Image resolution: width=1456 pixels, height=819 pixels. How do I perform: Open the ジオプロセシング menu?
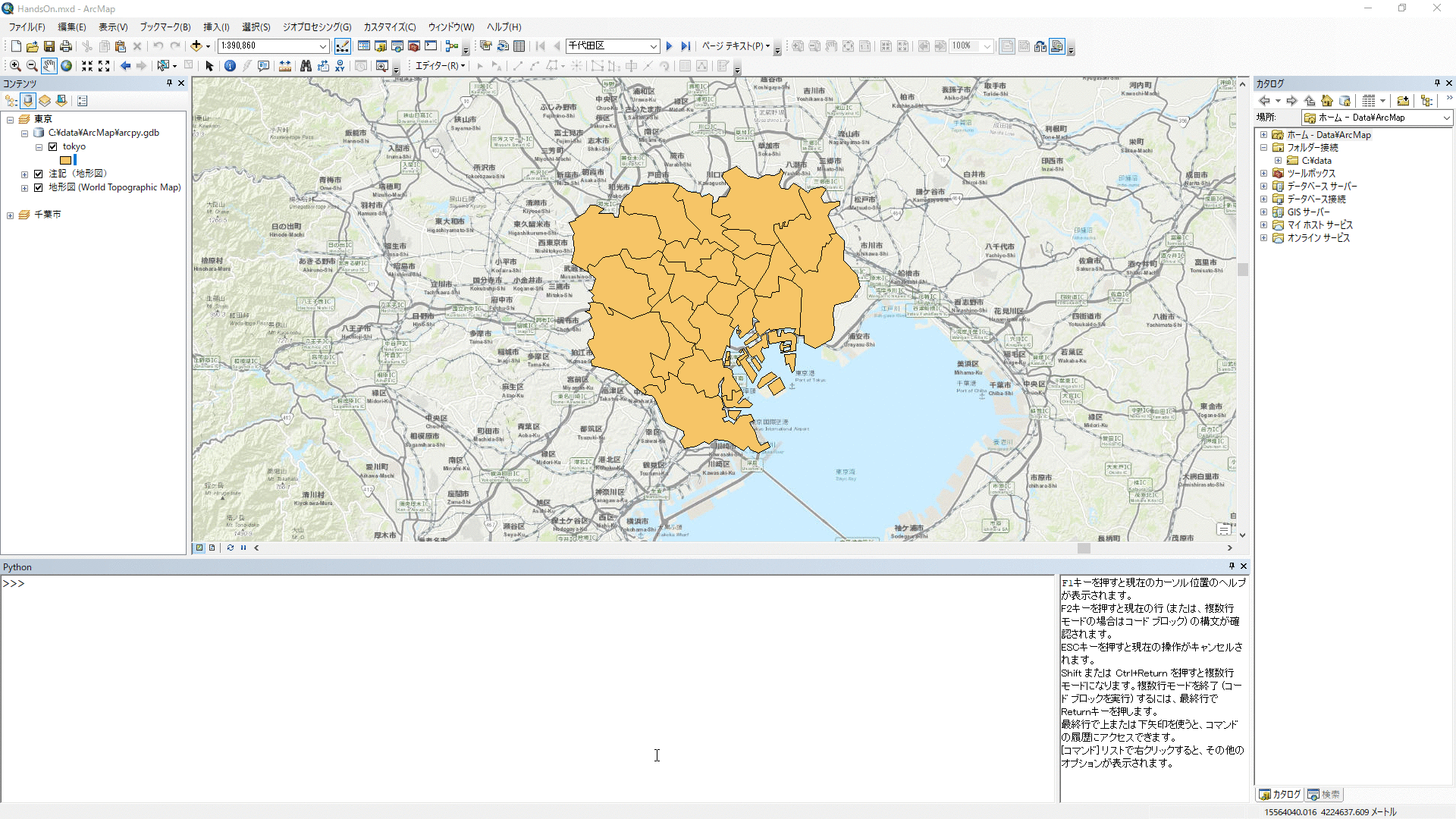click(316, 27)
